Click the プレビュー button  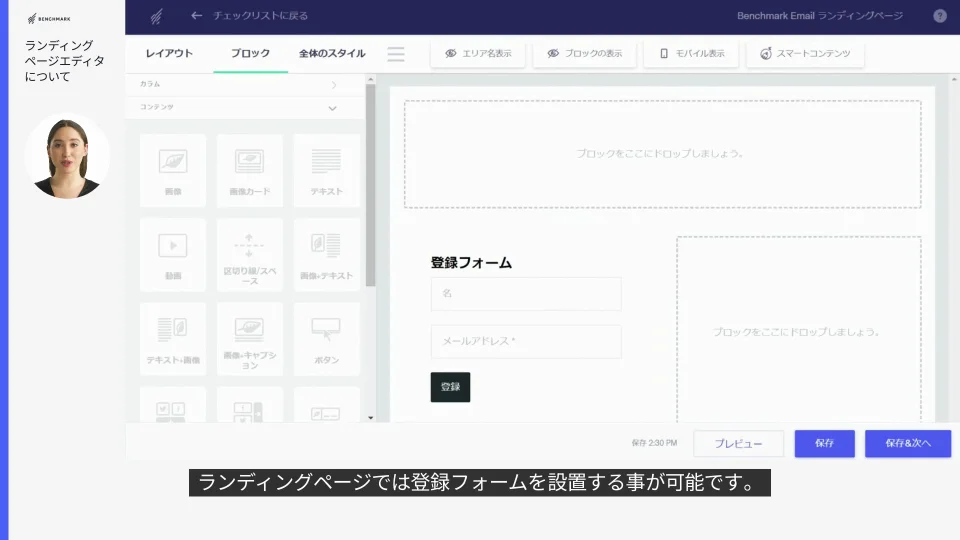(738, 444)
